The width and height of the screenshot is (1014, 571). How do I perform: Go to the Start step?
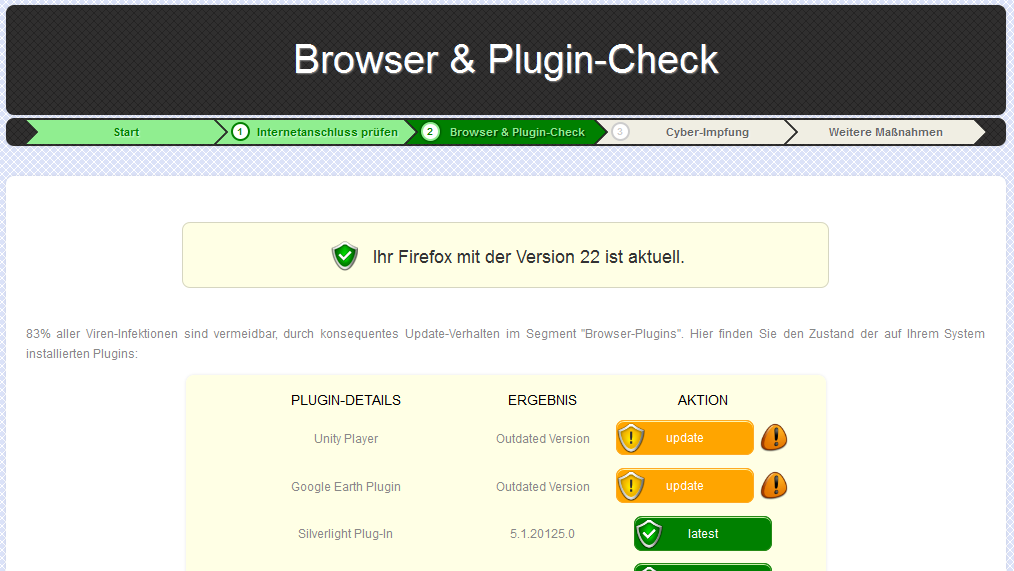(126, 132)
